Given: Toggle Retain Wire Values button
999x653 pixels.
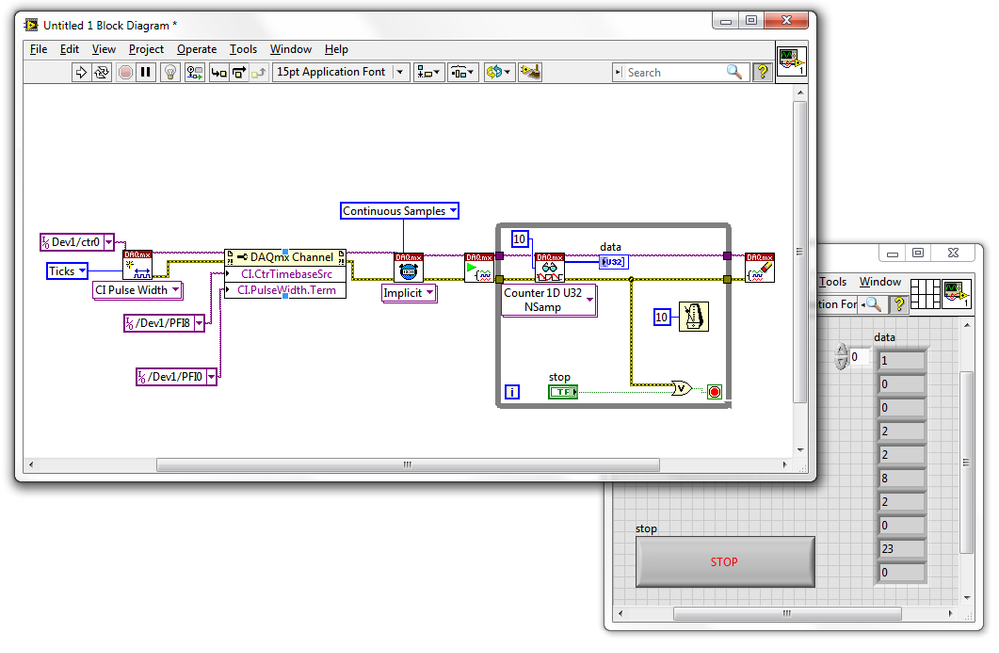Looking at the screenshot, I should click(x=194, y=73).
